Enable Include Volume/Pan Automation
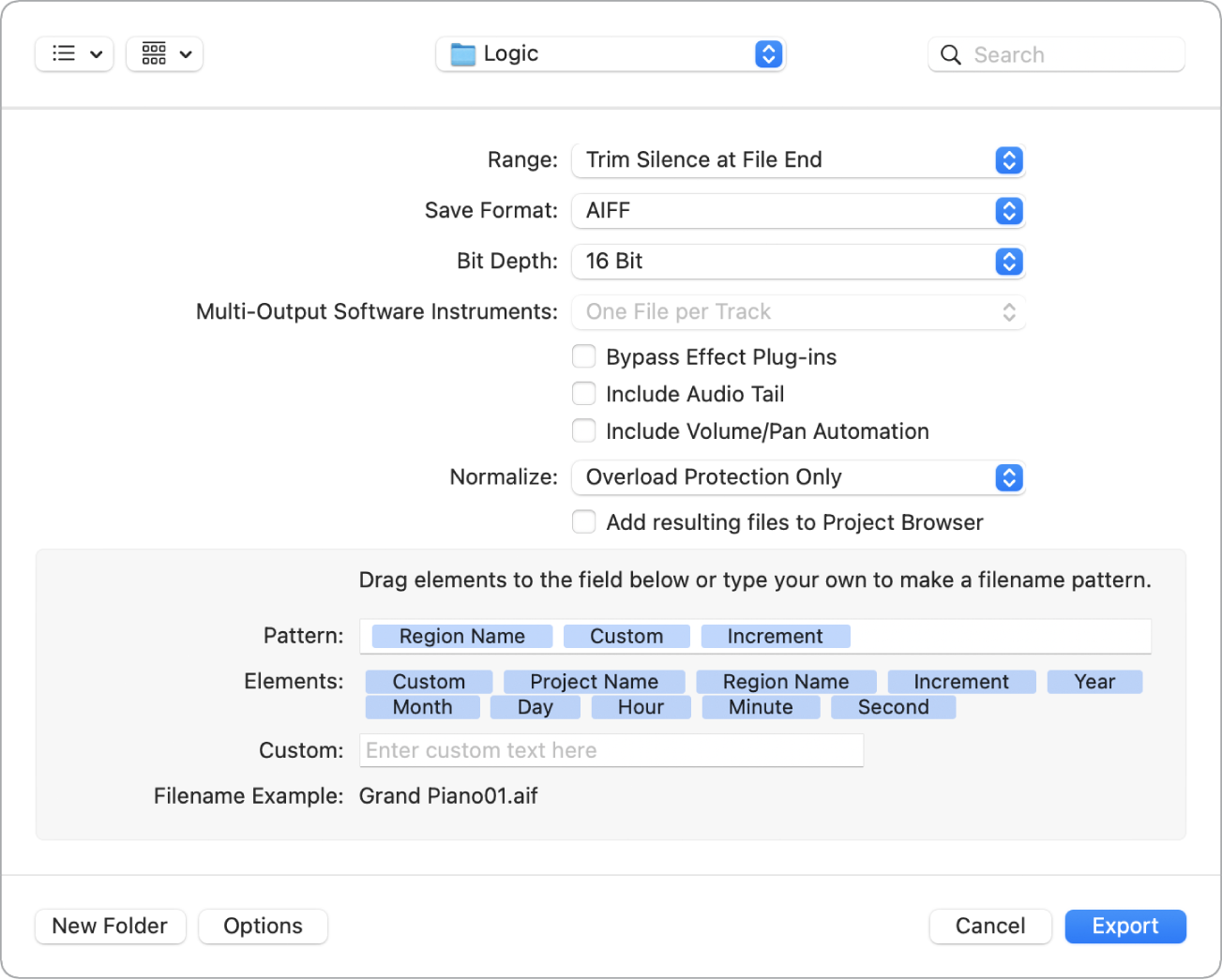 (x=584, y=431)
